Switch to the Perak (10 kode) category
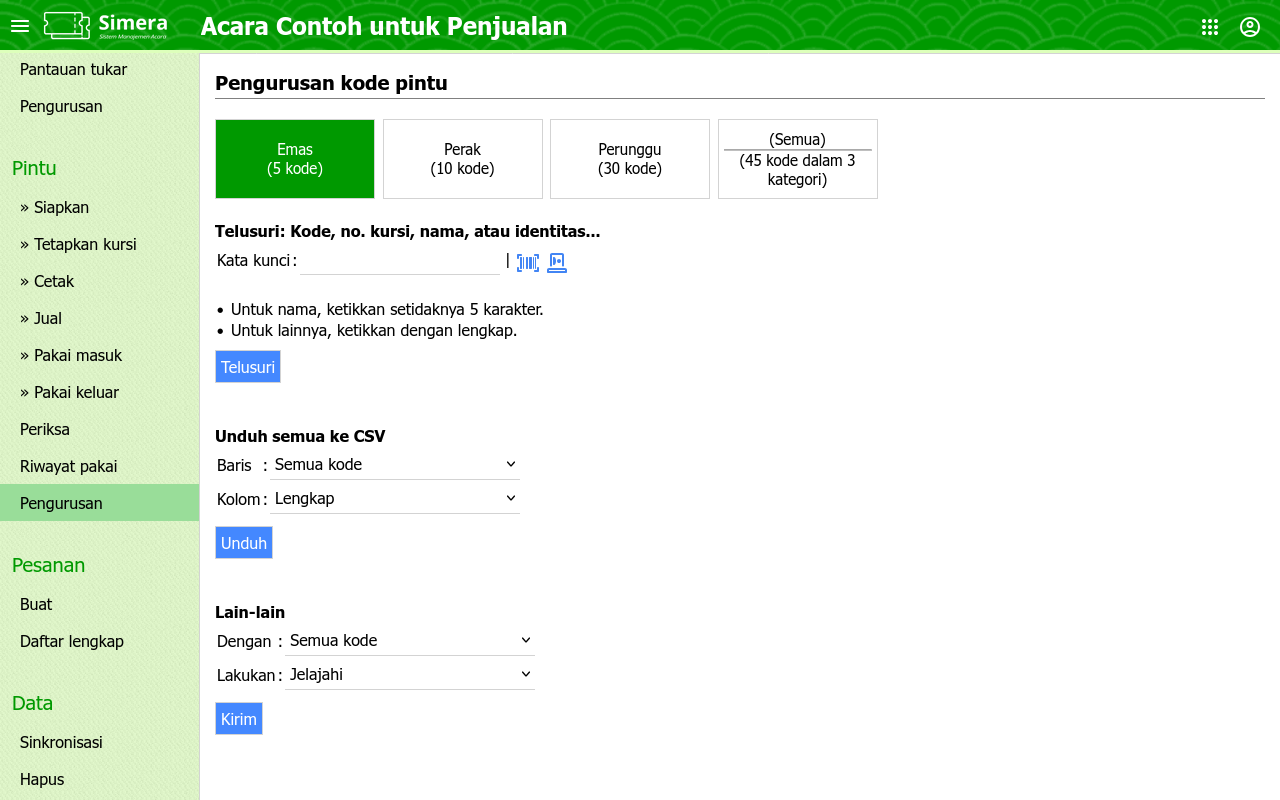The image size is (1280, 800). 463,159
